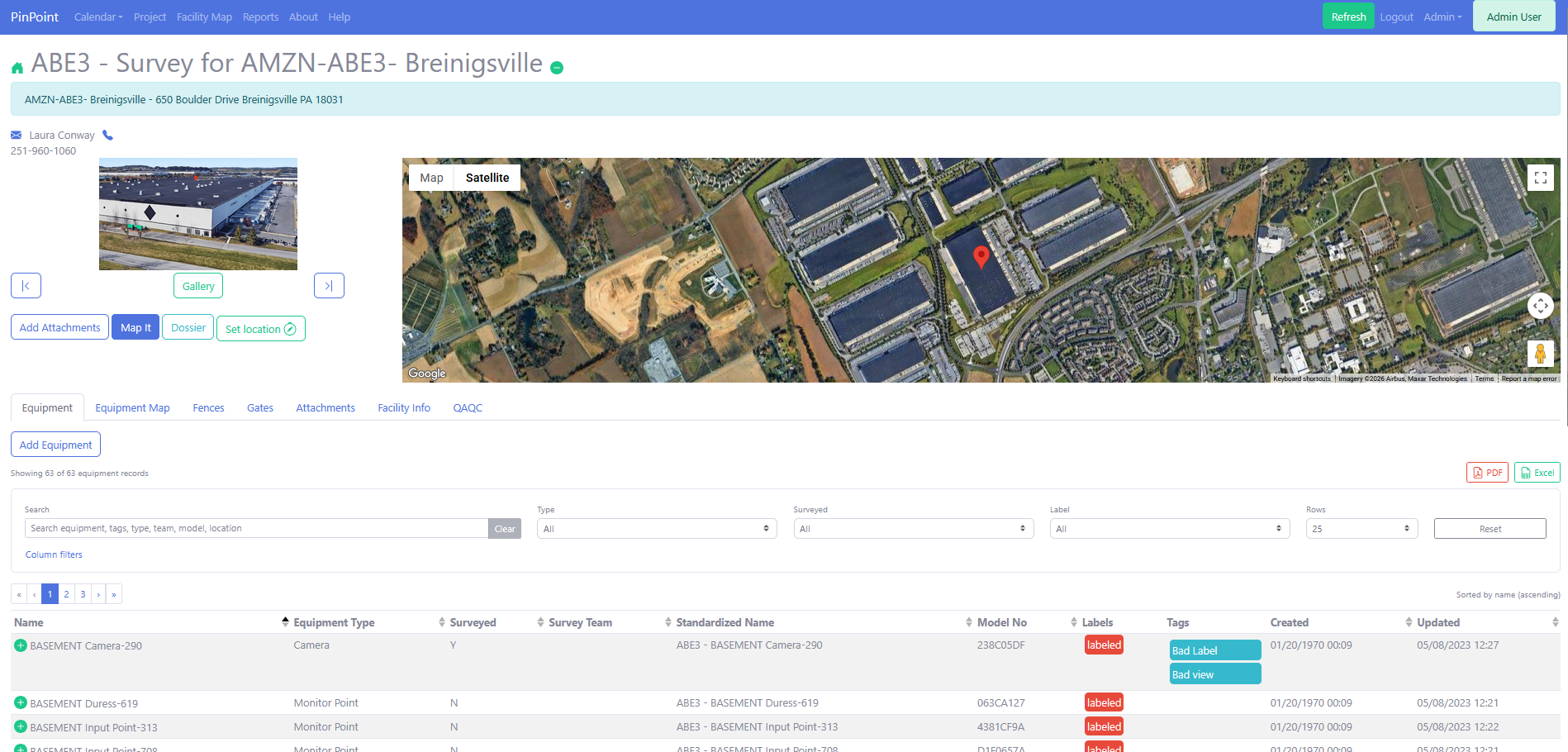The width and height of the screenshot is (1568, 752).
Task: Open the Surveyed filter dropdown
Action: point(914,529)
